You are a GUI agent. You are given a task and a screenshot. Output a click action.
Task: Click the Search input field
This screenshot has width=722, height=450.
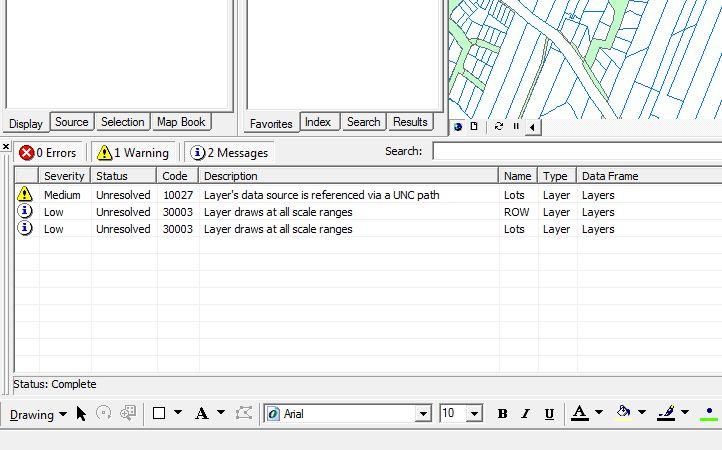[577, 151]
